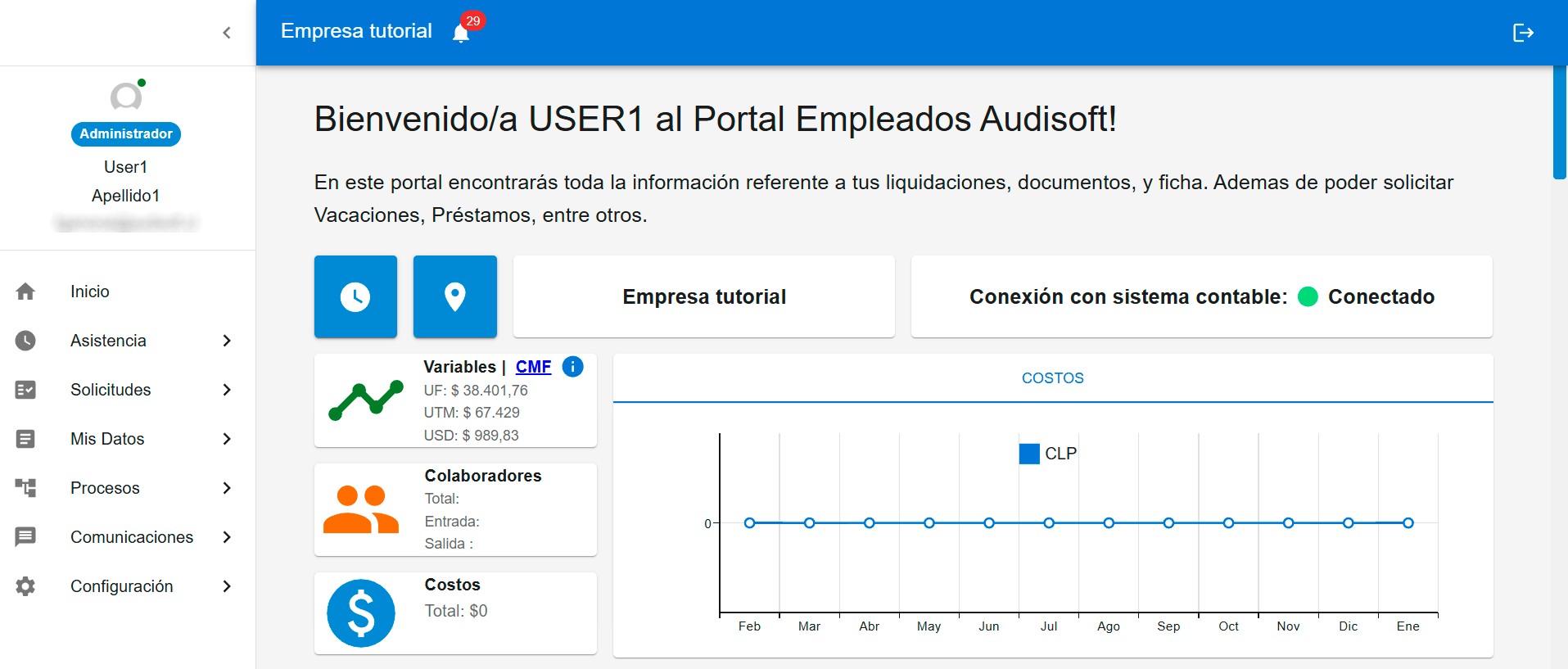This screenshot has width=1568, height=669.
Task: Collapse the sidebar with the left chevron
Action: click(227, 33)
